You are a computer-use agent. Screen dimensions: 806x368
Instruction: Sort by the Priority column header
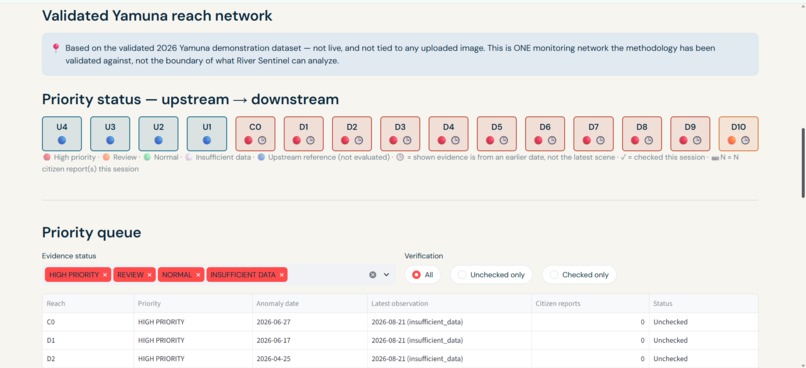(x=193, y=304)
